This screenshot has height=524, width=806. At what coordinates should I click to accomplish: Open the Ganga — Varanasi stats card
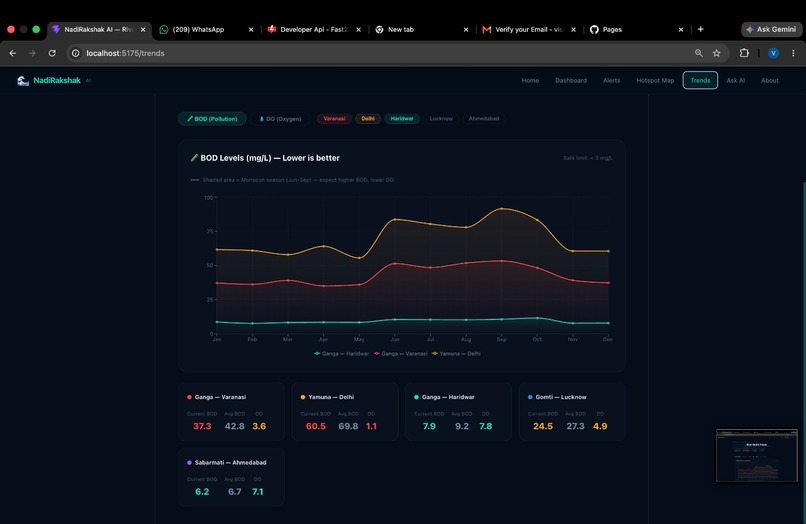(231, 412)
